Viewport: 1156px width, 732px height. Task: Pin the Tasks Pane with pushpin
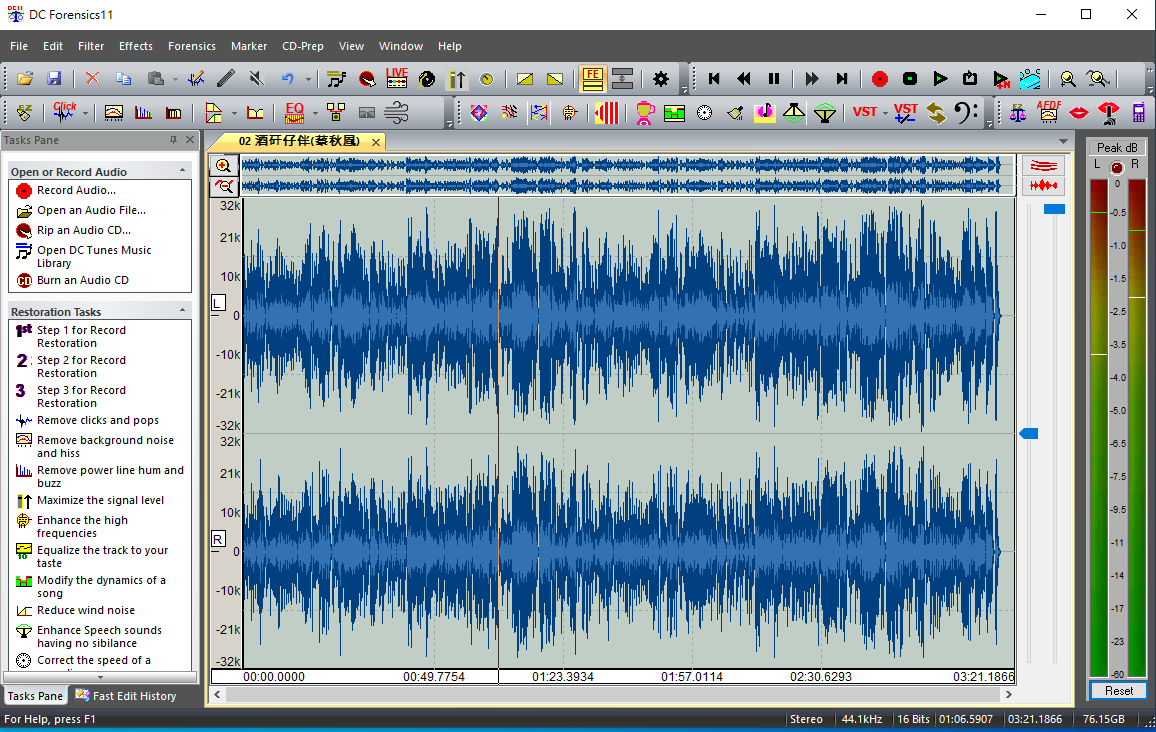click(173, 139)
